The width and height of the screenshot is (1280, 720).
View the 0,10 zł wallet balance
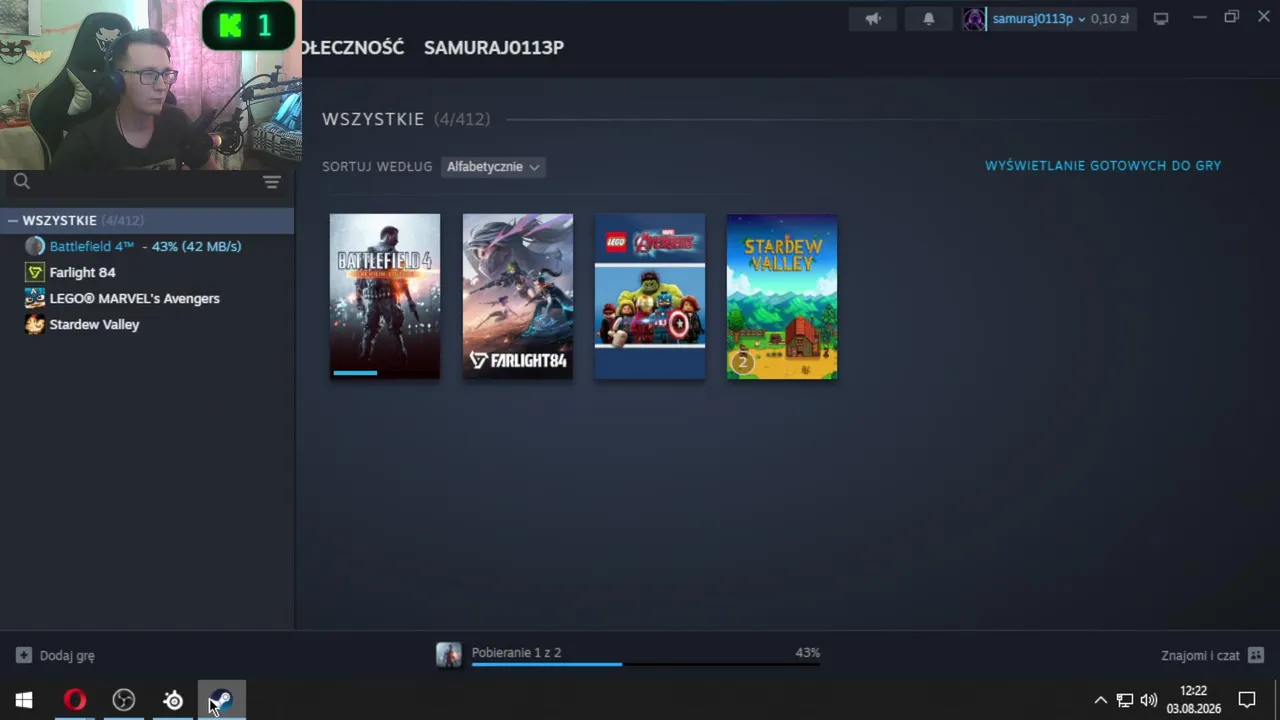[x=1110, y=19]
